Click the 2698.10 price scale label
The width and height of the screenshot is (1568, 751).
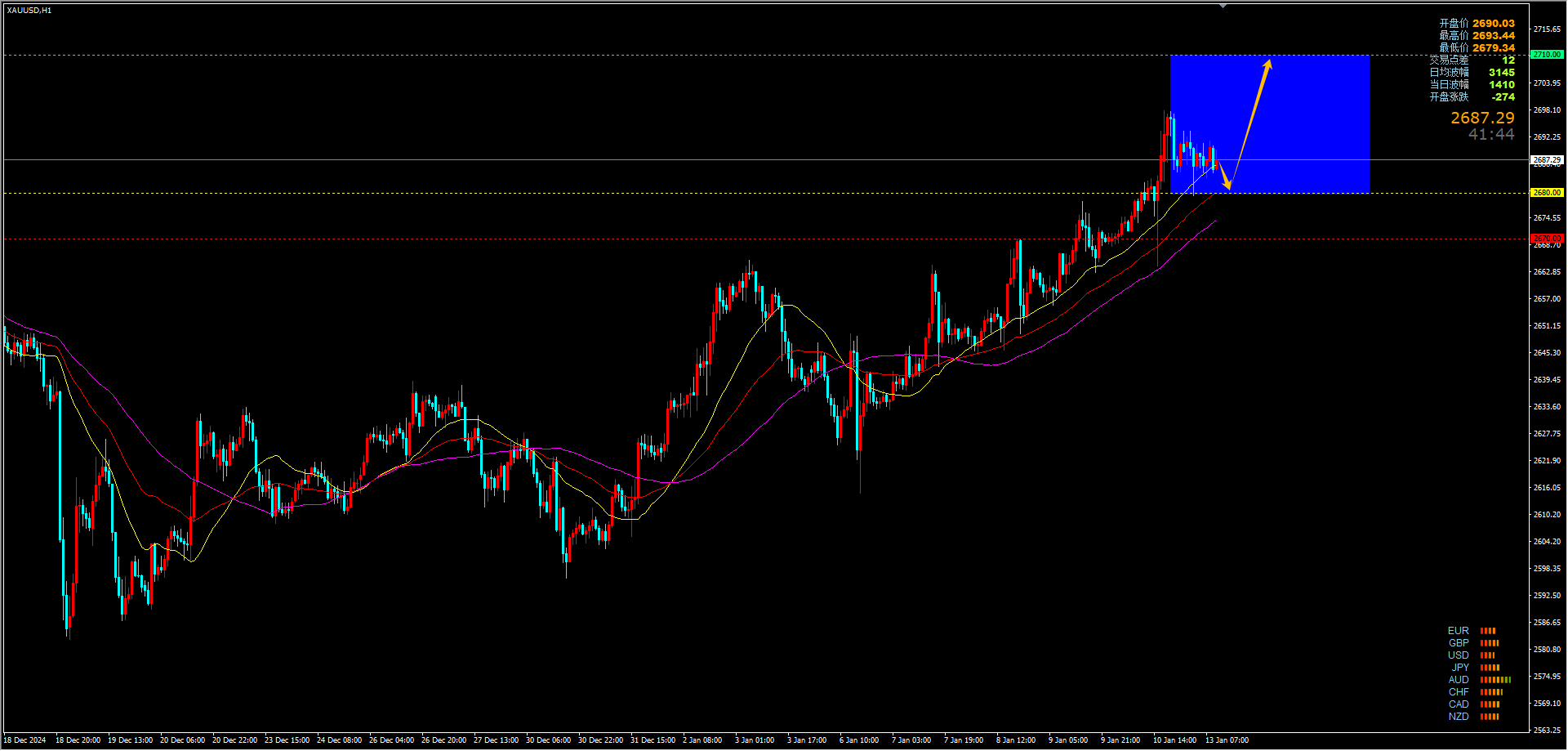pos(1547,110)
